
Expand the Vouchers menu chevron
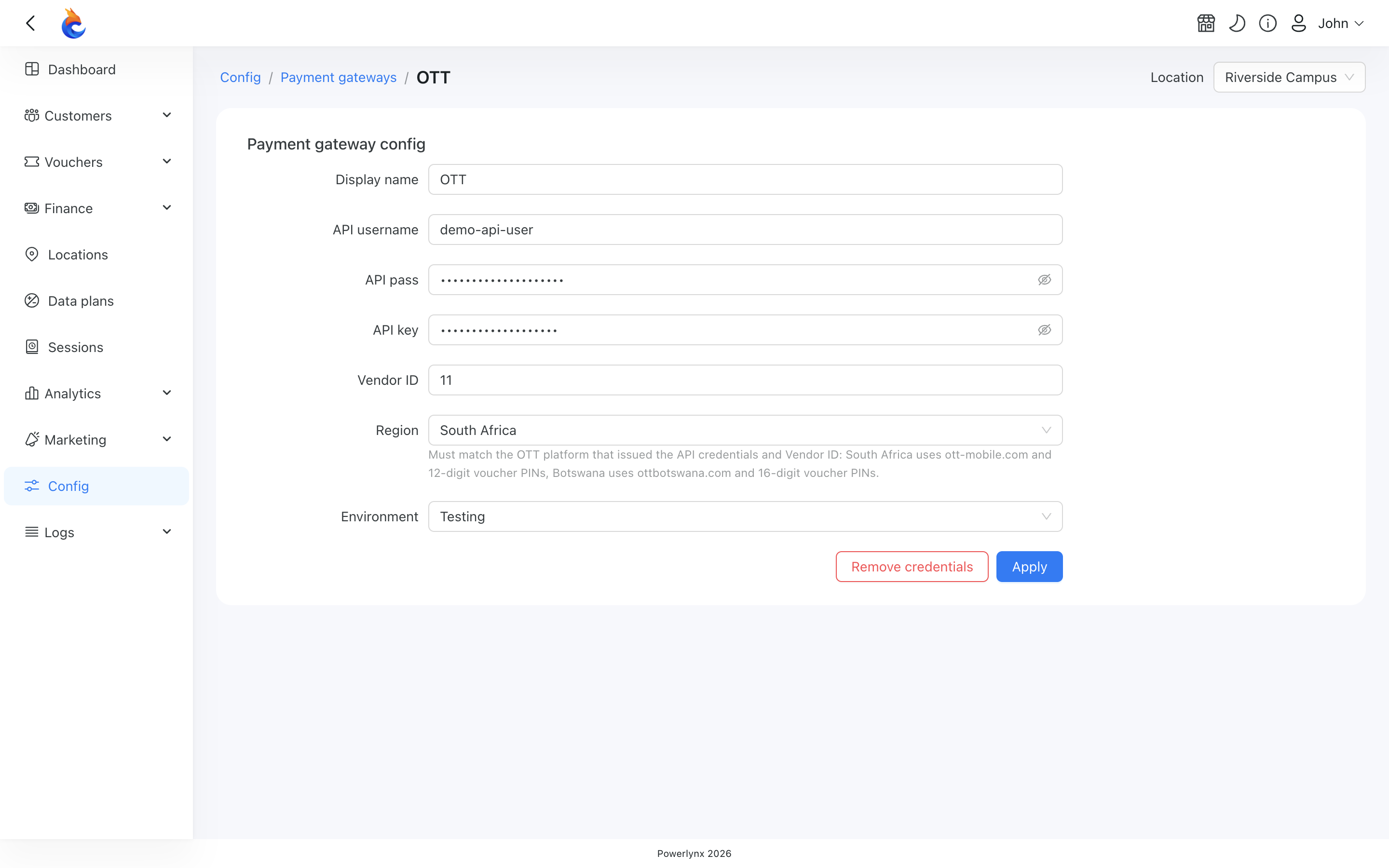point(167,162)
